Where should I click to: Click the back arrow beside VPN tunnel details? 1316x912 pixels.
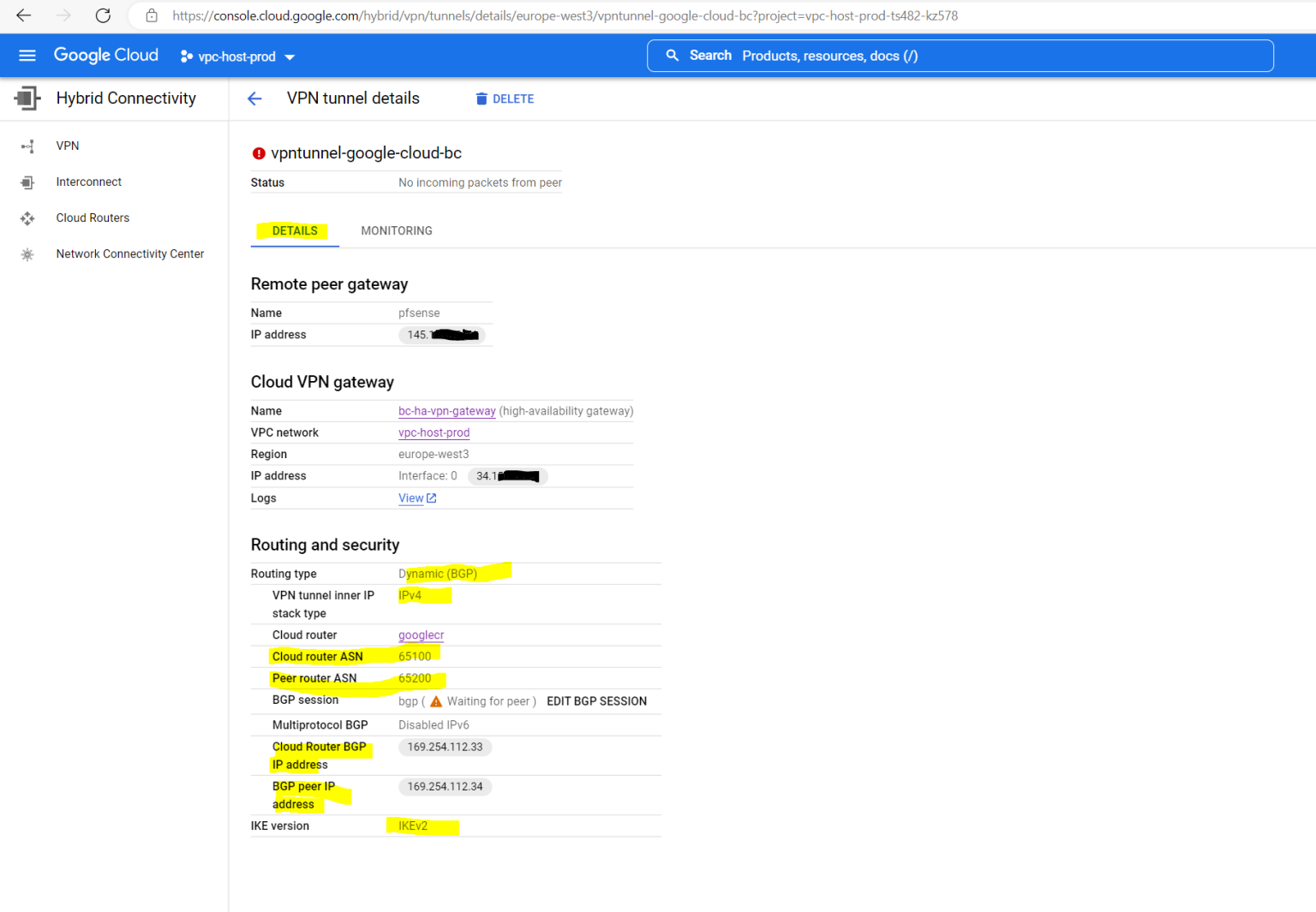tap(254, 98)
